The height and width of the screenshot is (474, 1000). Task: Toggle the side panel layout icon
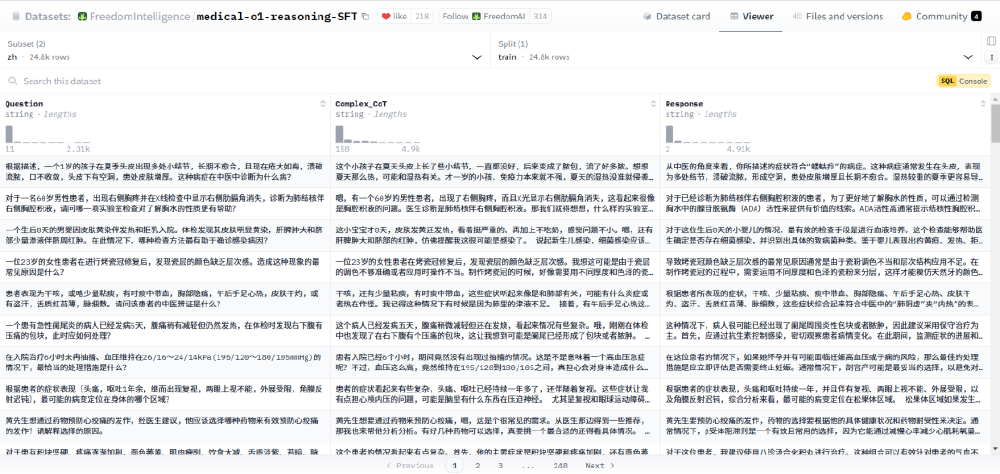click(991, 41)
